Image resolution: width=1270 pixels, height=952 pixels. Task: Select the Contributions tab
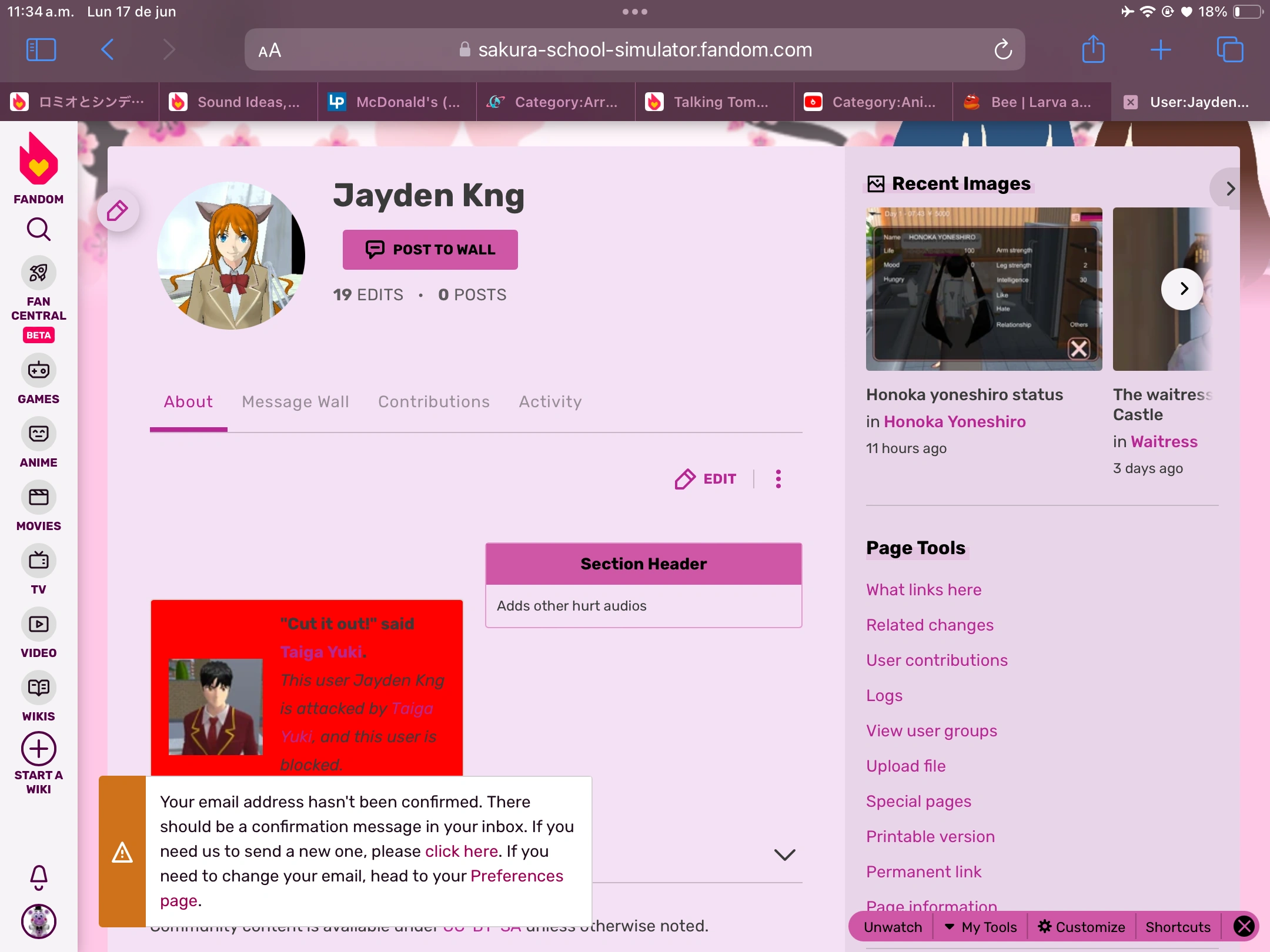(433, 402)
